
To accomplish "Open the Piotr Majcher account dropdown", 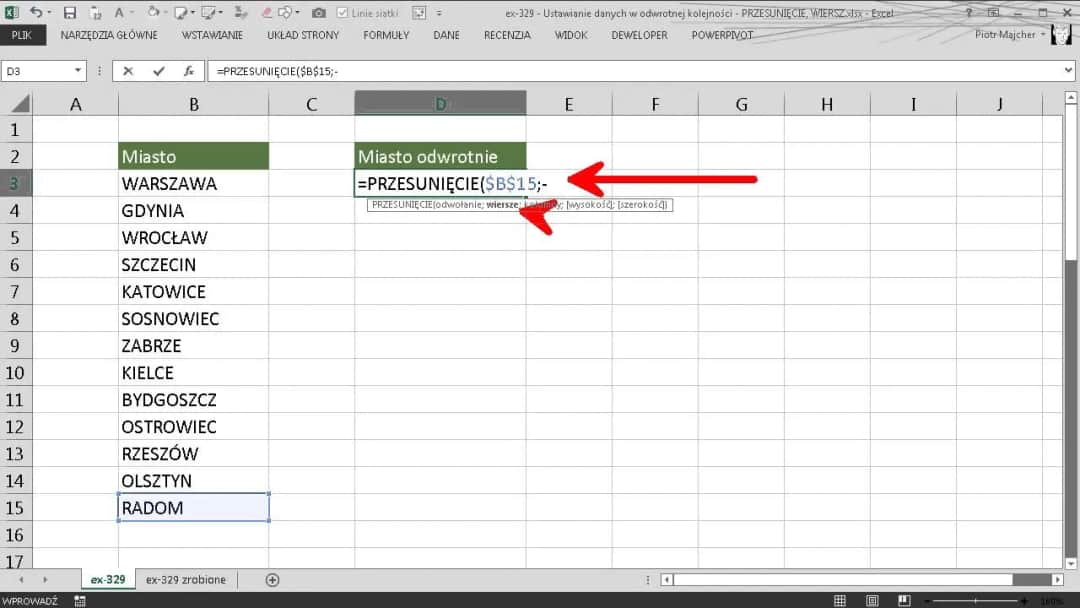I will (x=1043, y=35).
